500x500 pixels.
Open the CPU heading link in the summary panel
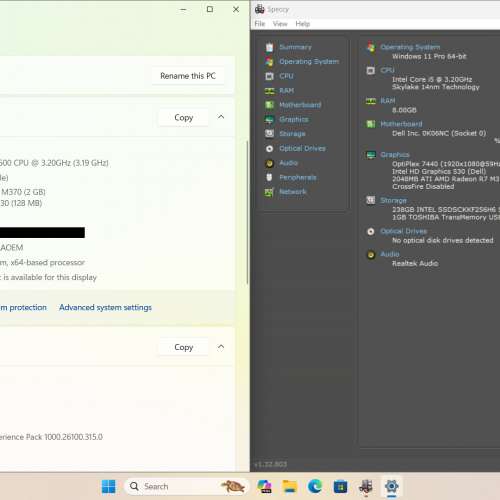point(387,70)
